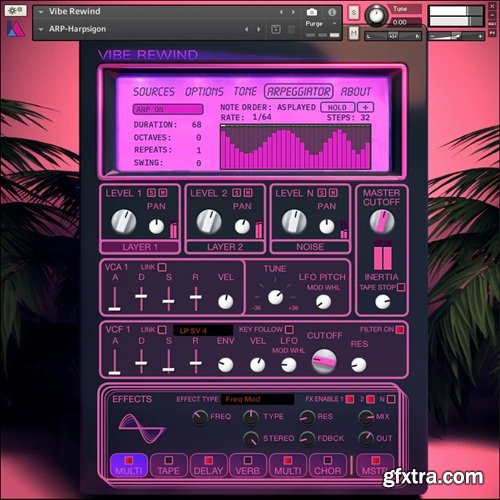Click the Master Cutoff knob
This screenshot has height=500, width=500.
coord(382,221)
